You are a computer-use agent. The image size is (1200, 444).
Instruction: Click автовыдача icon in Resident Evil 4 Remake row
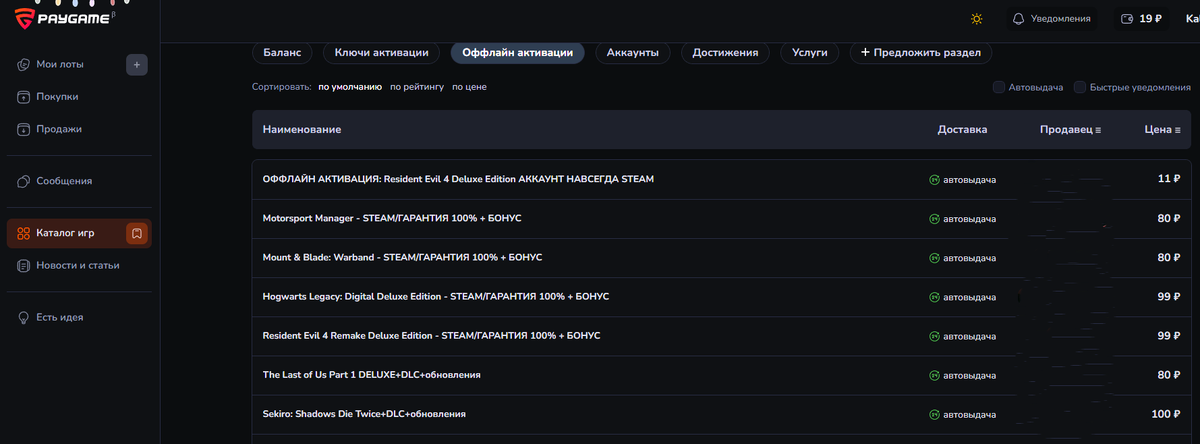pos(934,336)
